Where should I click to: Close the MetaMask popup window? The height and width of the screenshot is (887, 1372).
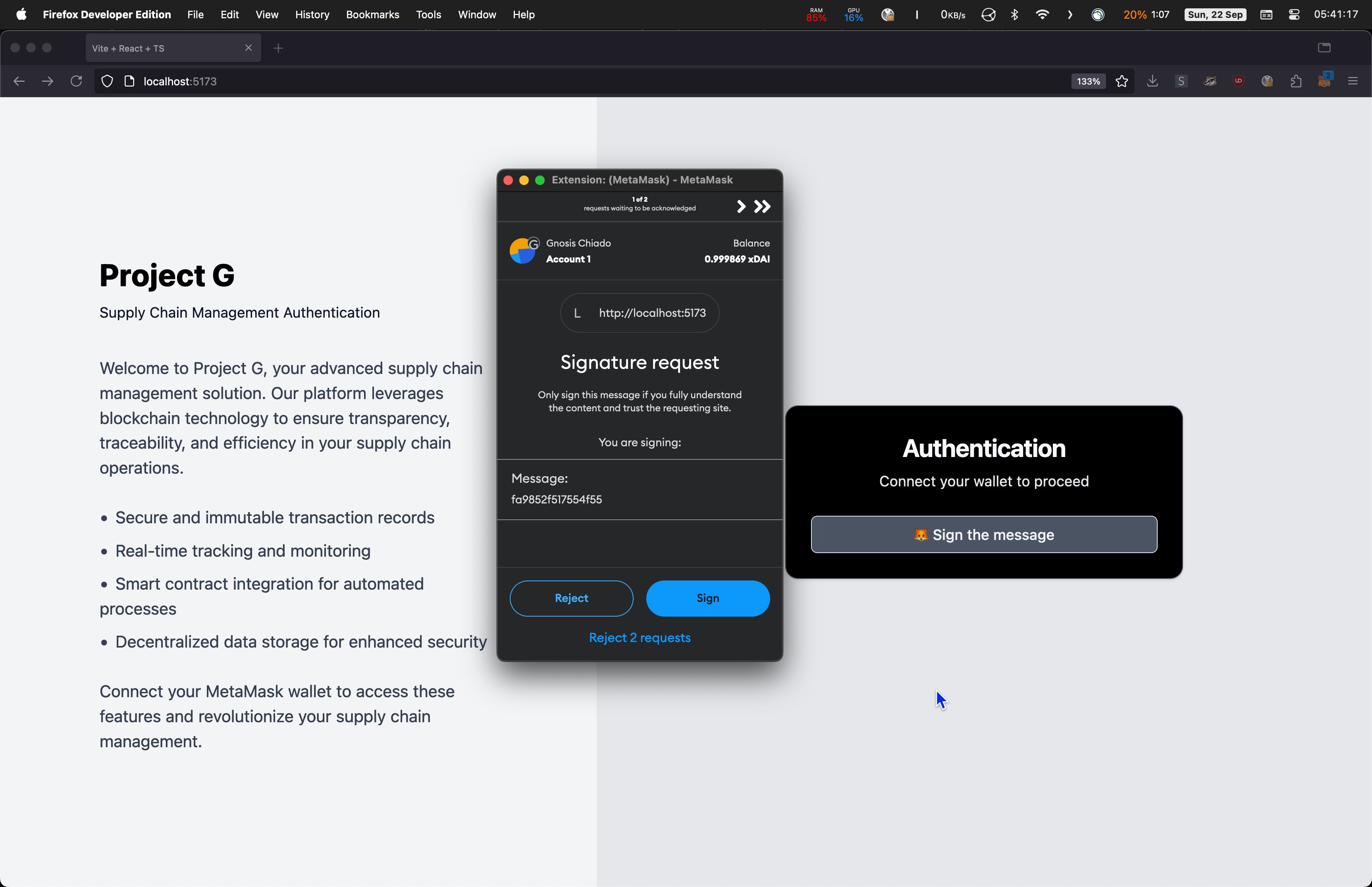[508, 180]
